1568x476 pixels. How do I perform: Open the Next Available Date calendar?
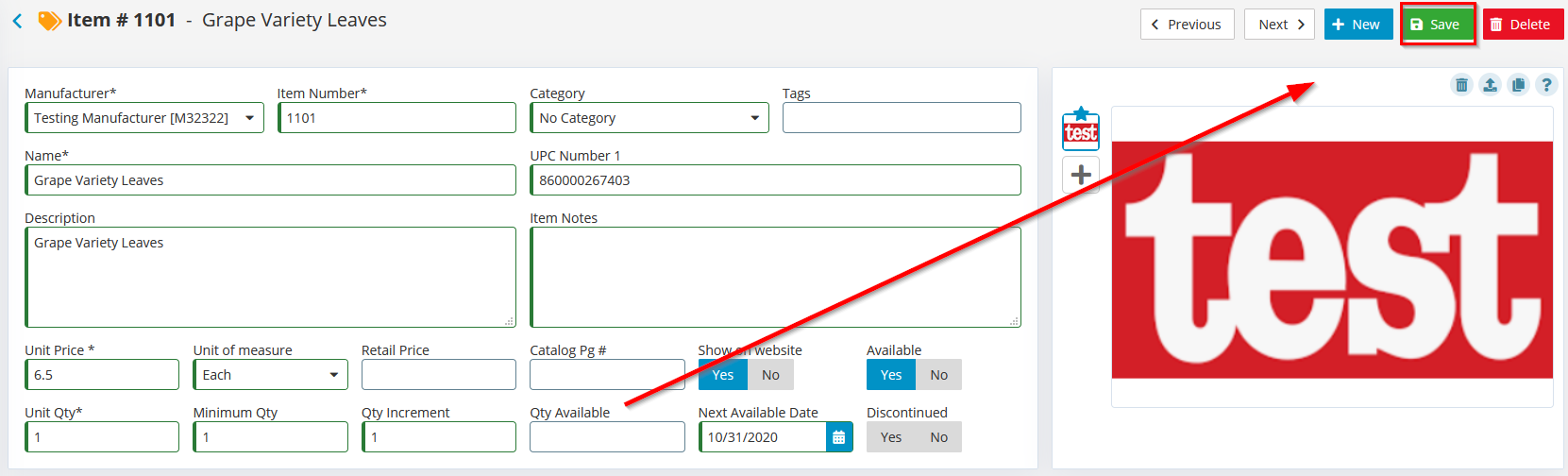coord(839,437)
